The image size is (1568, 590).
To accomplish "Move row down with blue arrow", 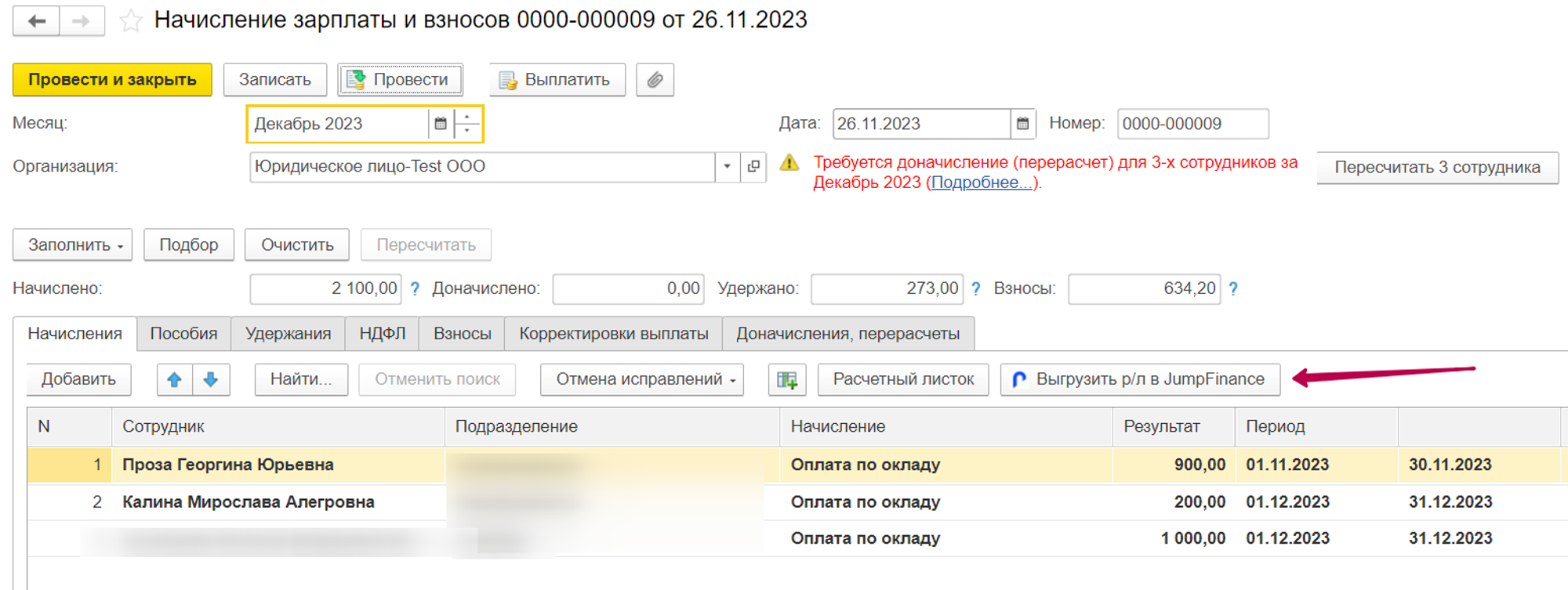I will pyautogui.click(x=211, y=379).
